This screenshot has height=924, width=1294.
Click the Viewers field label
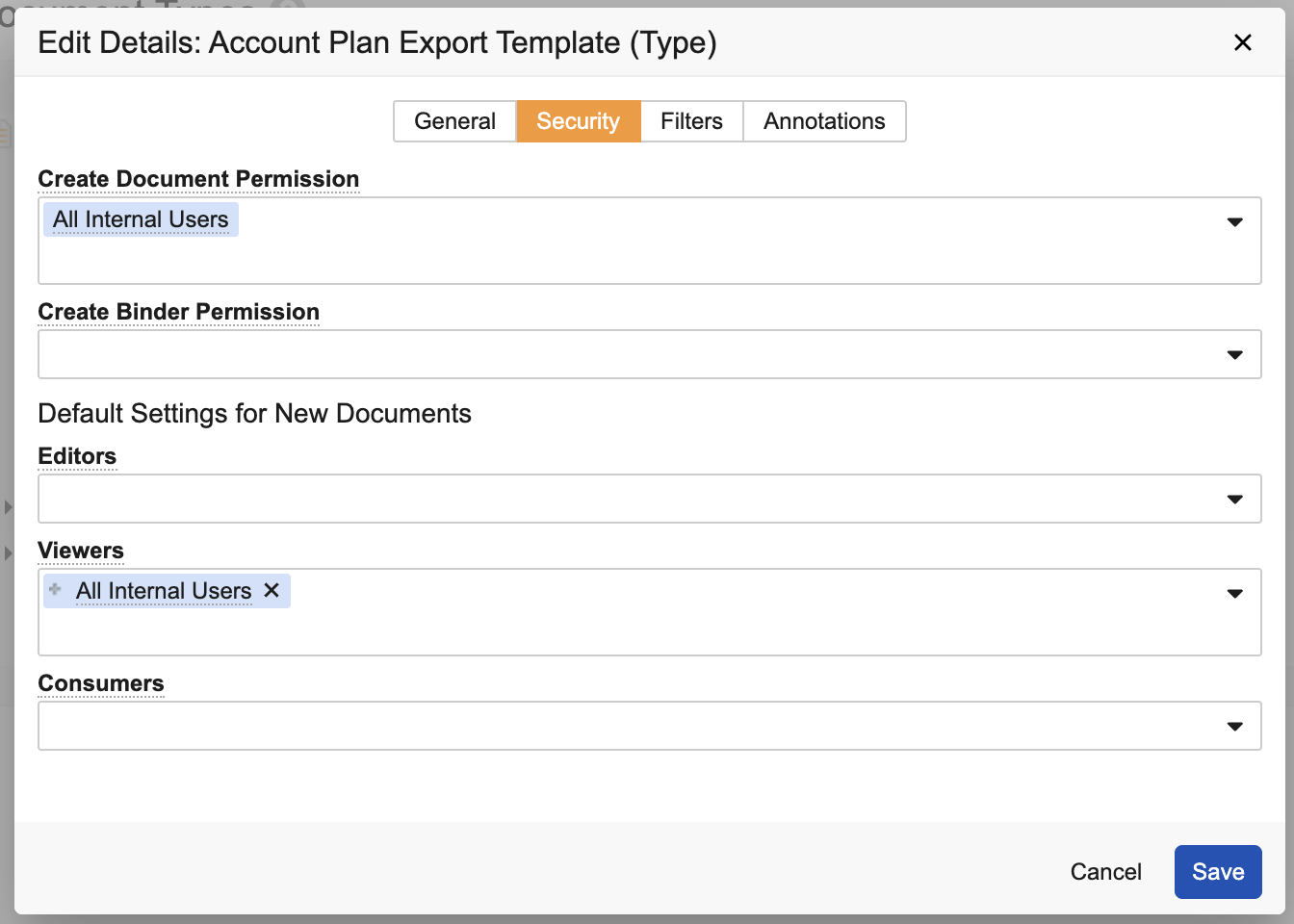pyautogui.click(x=81, y=551)
